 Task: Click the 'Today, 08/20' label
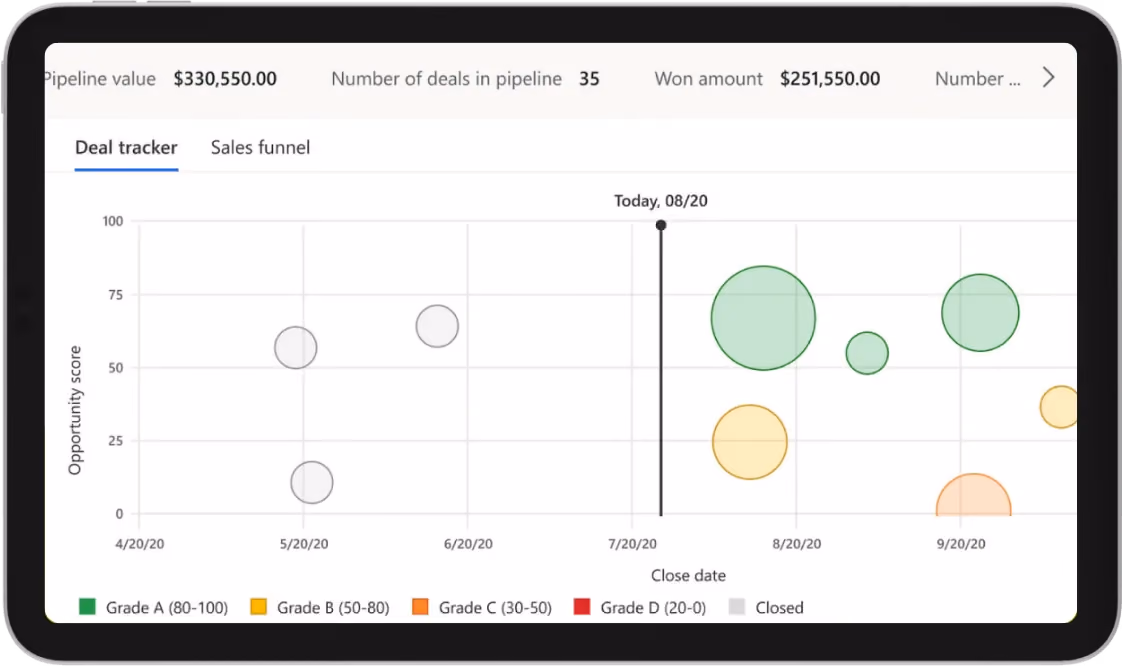[x=660, y=201]
